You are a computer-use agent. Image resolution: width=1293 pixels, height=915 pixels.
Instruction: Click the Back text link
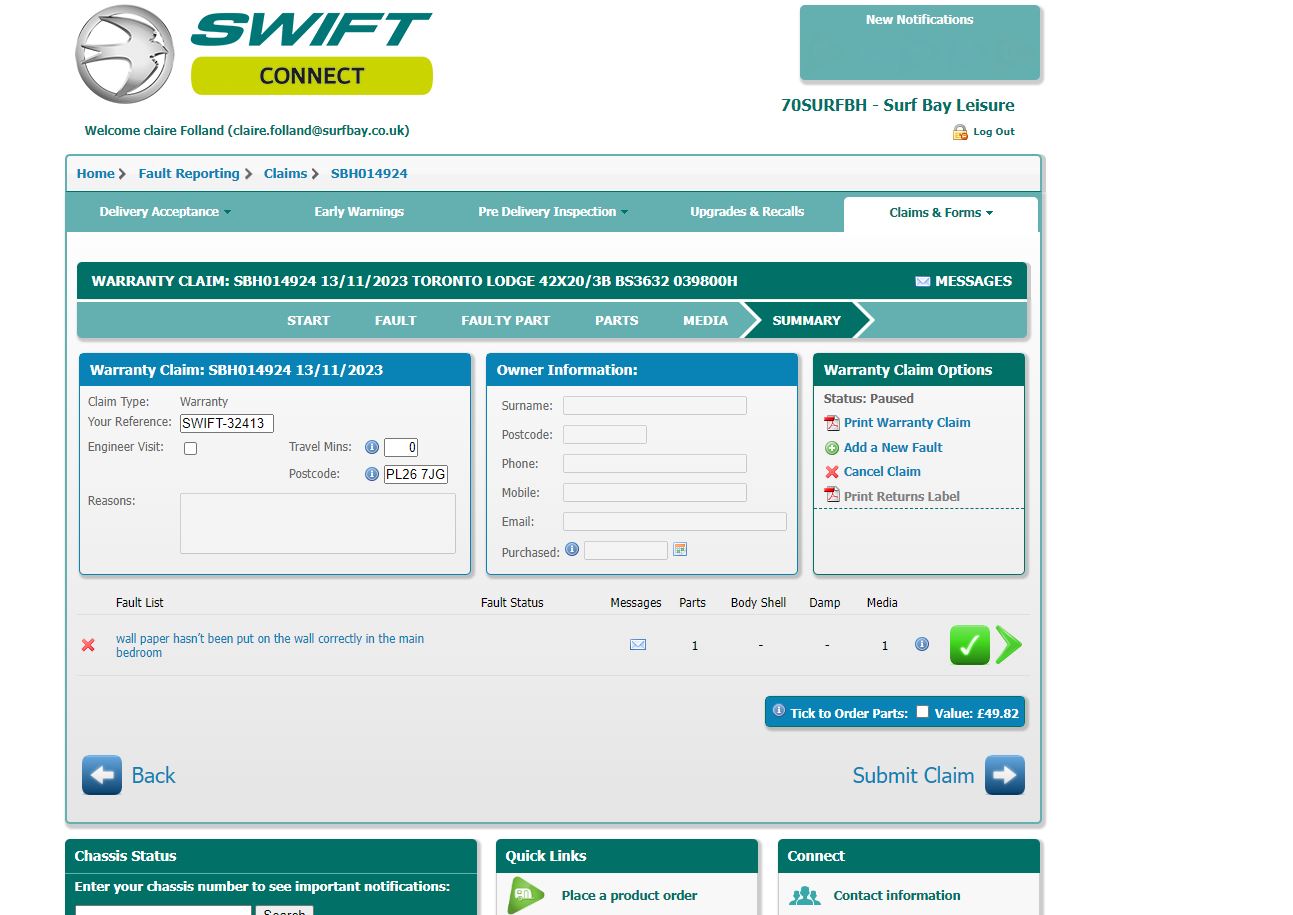(x=153, y=775)
